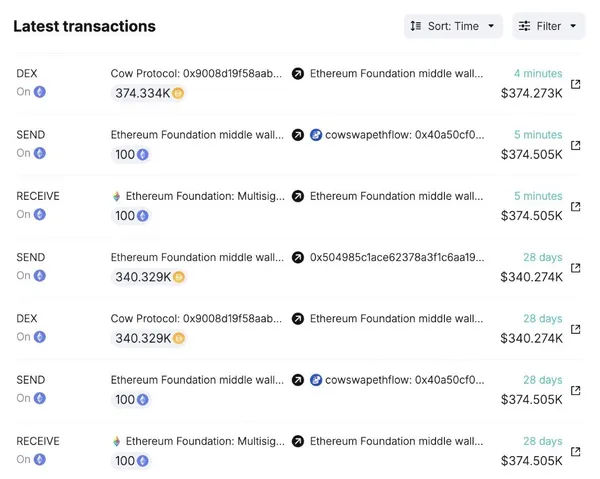Screen dimensions: 600x479
Task: Open external link for 28 days RECEIVE transaction
Action: pyautogui.click(x=575, y=451)
